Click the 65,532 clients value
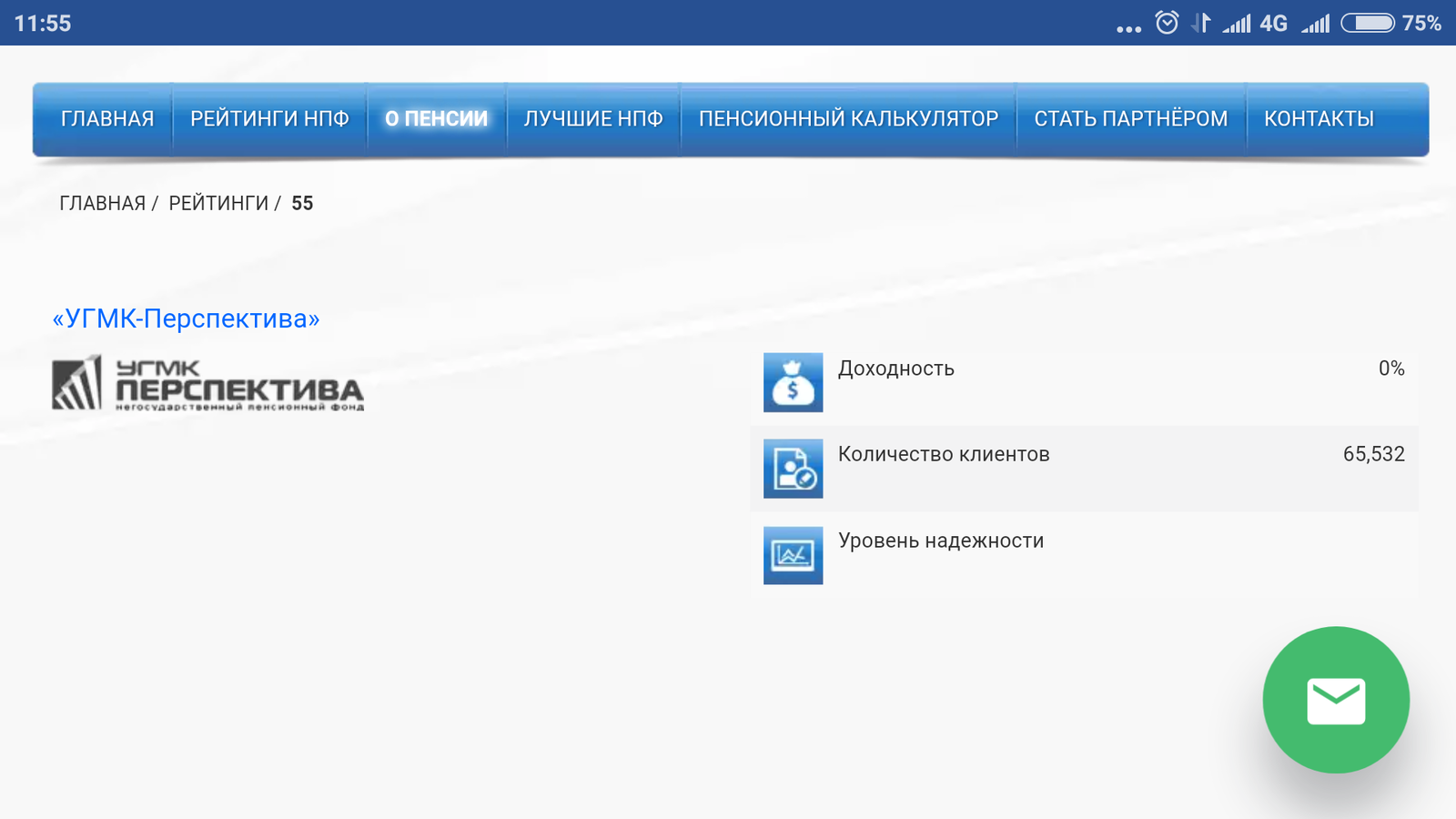The height and width of the screenshot is (819, 1456). [1374, 454]
